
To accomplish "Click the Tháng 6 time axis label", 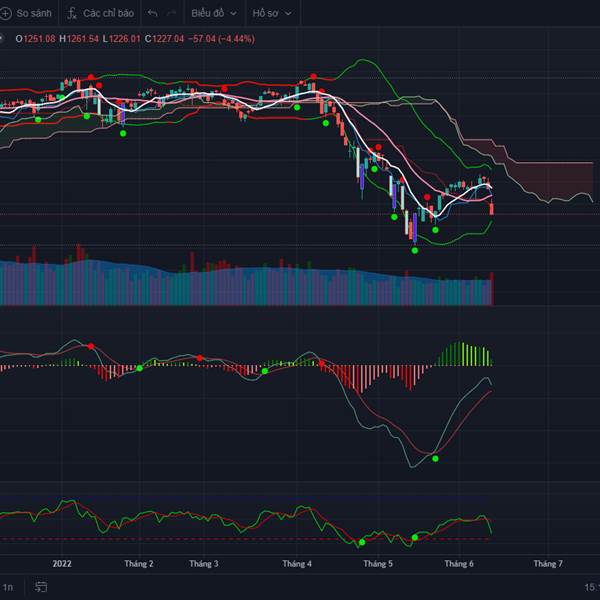I will (459, 564).
